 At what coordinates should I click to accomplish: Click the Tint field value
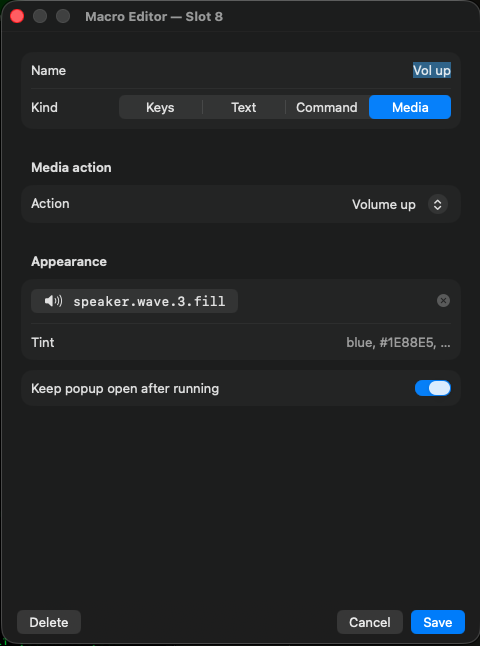tap(398, 343)
